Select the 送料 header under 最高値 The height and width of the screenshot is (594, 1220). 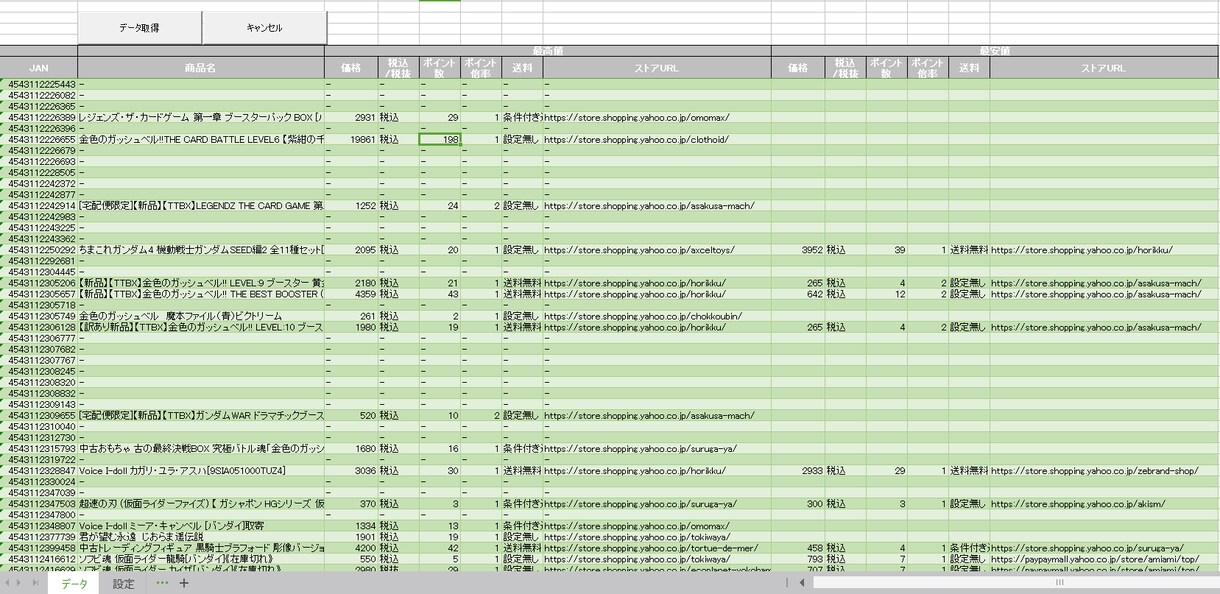point(522,67)
